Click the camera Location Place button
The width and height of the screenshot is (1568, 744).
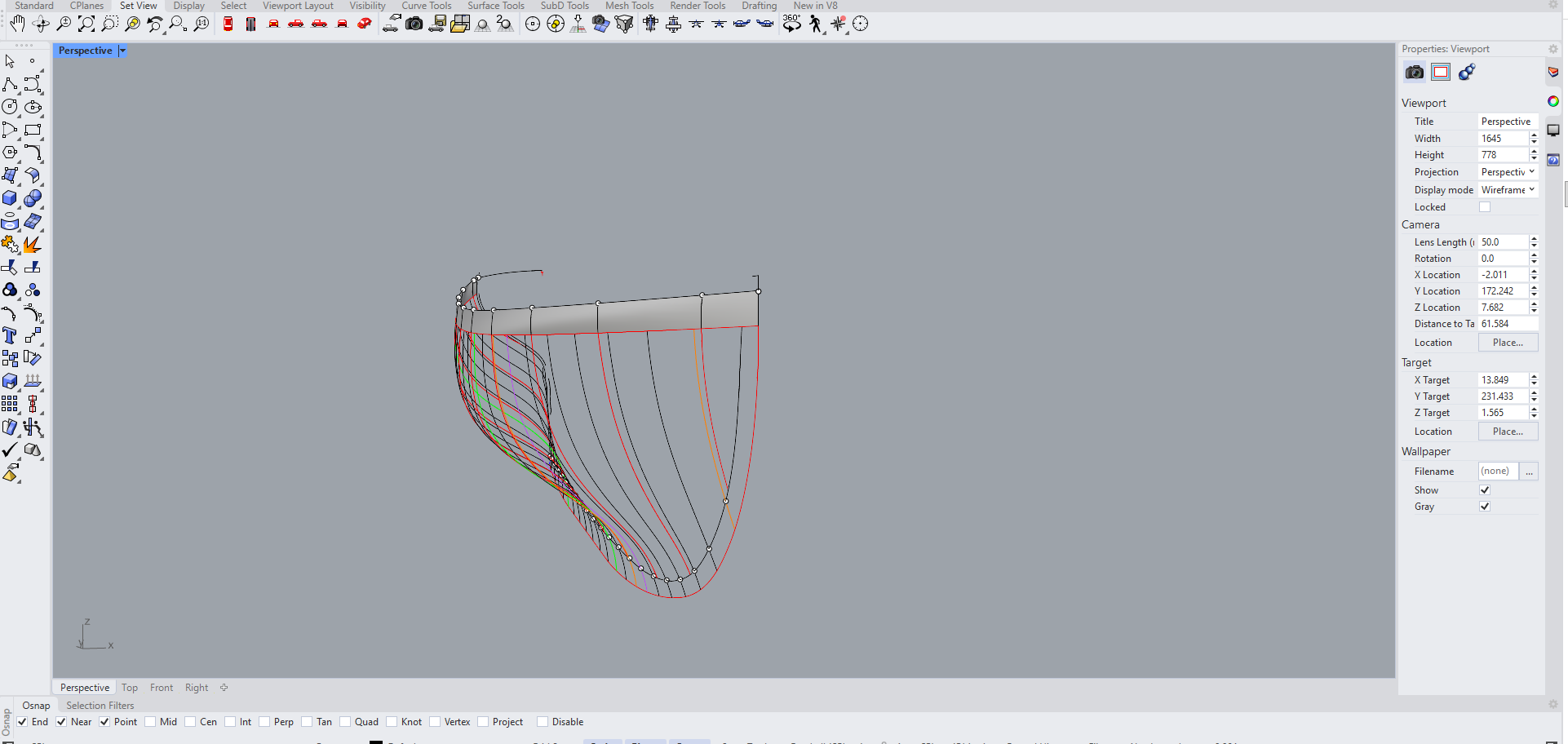point(1508,343)
